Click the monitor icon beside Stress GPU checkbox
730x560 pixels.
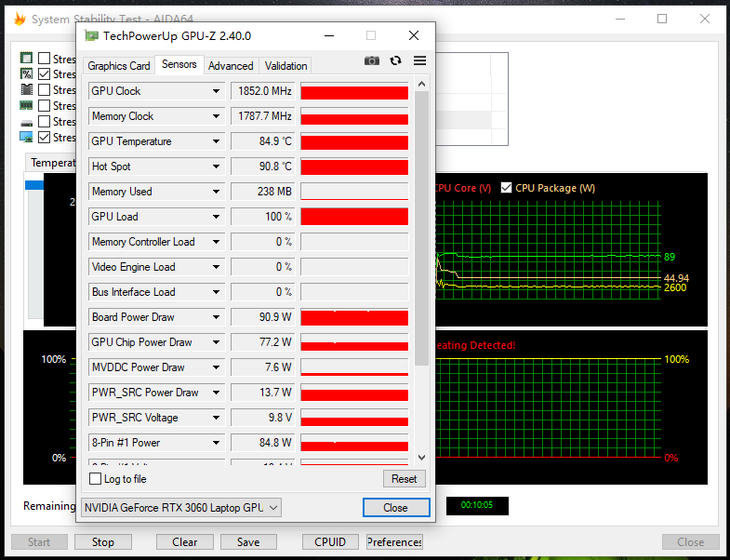(27, 137)
